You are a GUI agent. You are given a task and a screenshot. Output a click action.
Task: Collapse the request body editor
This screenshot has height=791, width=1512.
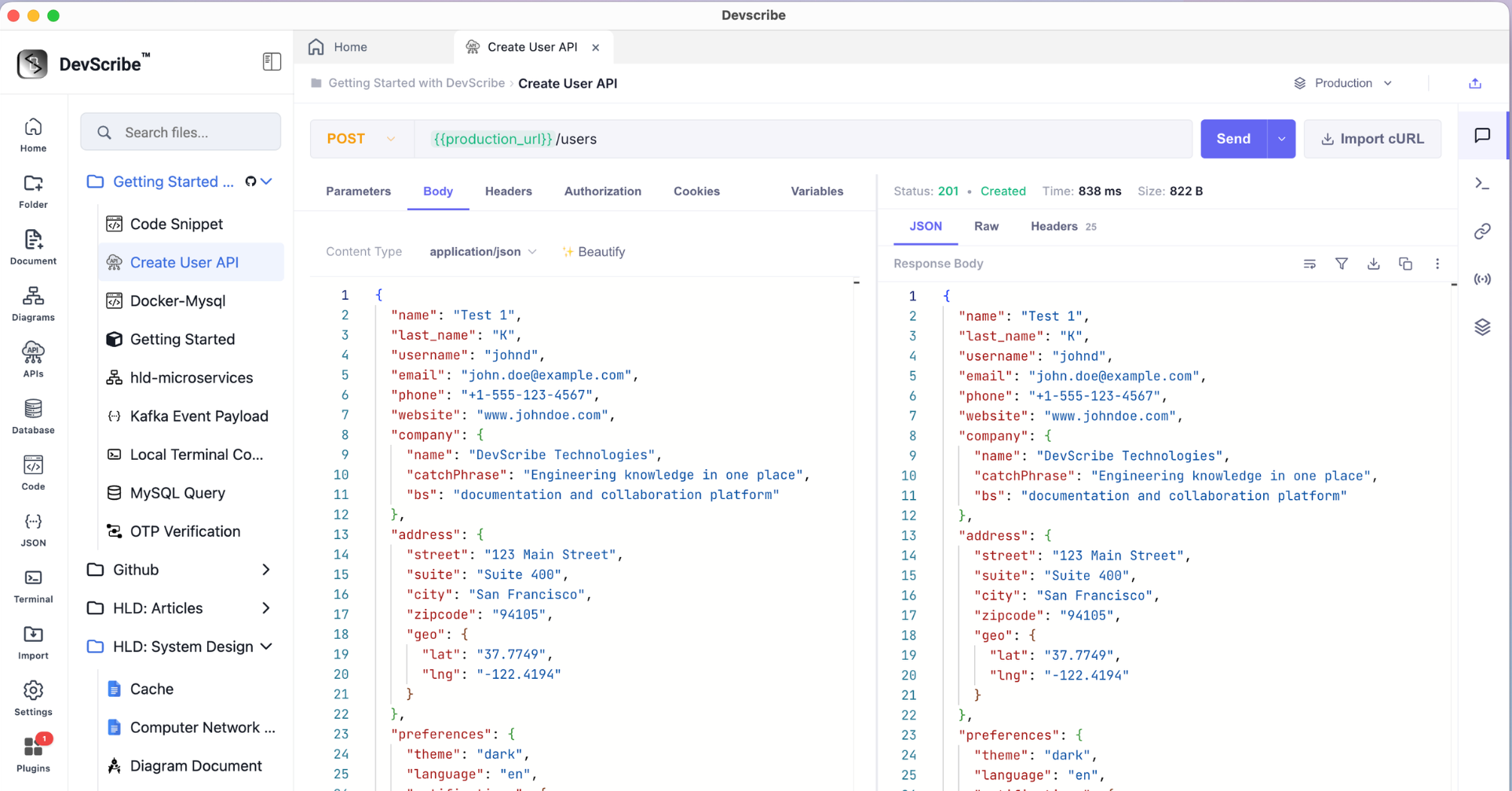tap(856, 282)
